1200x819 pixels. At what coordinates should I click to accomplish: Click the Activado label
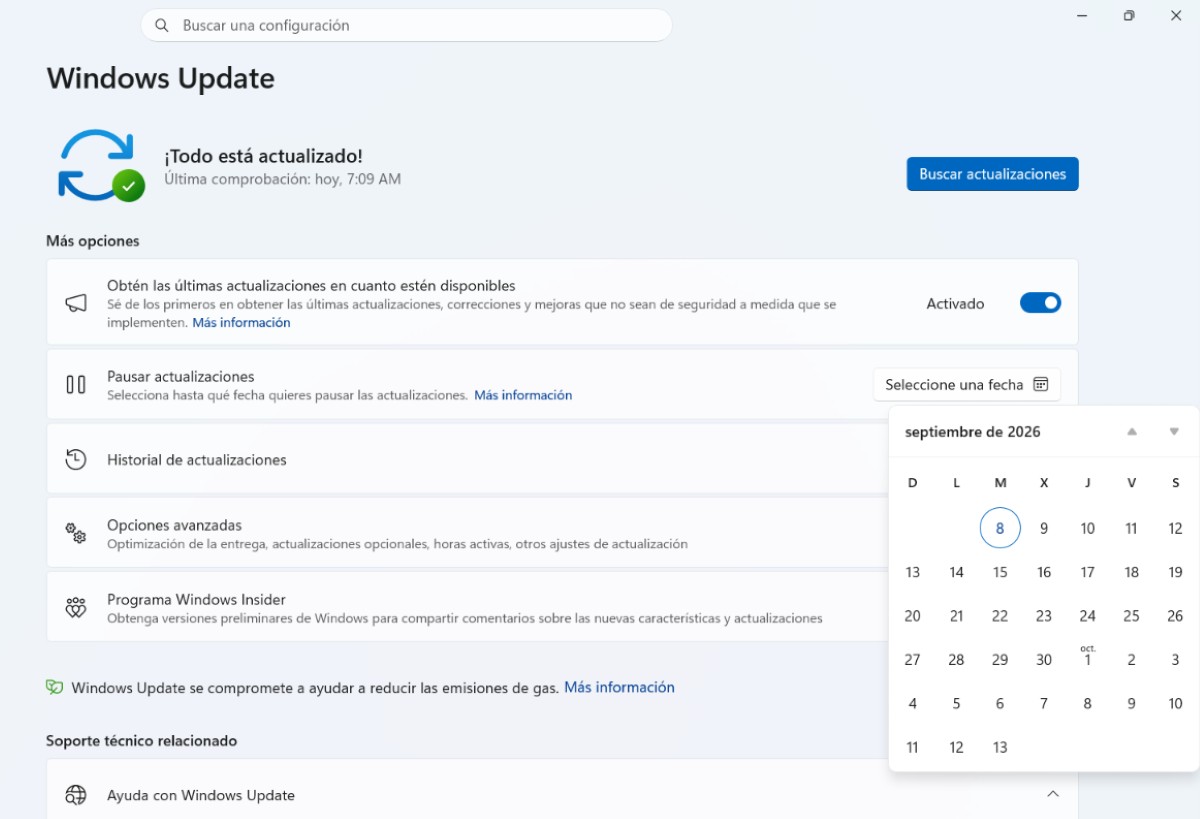click(955, 303)
